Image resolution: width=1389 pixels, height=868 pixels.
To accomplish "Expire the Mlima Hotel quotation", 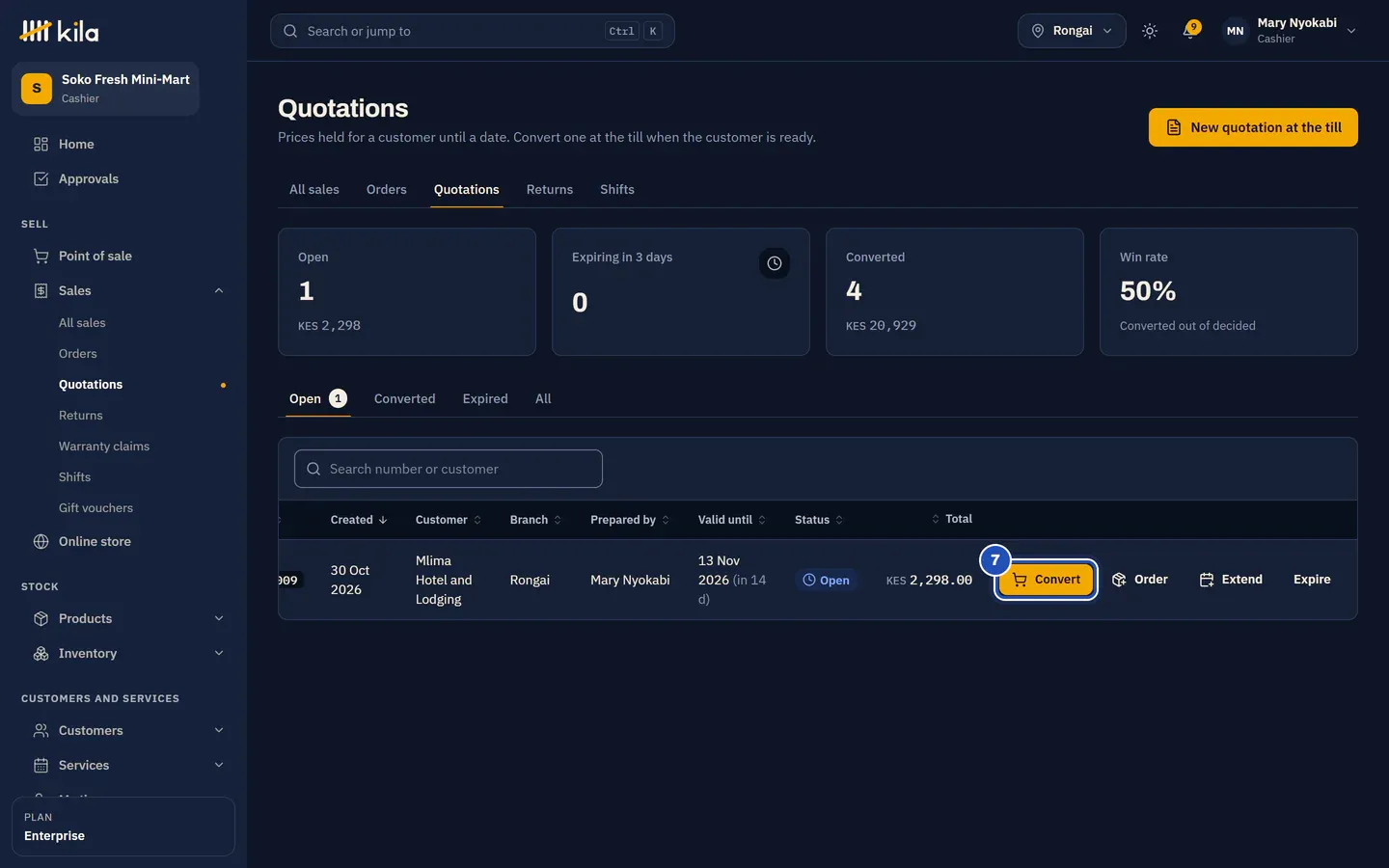I will pyautogui.click(x=1312, y=580).
